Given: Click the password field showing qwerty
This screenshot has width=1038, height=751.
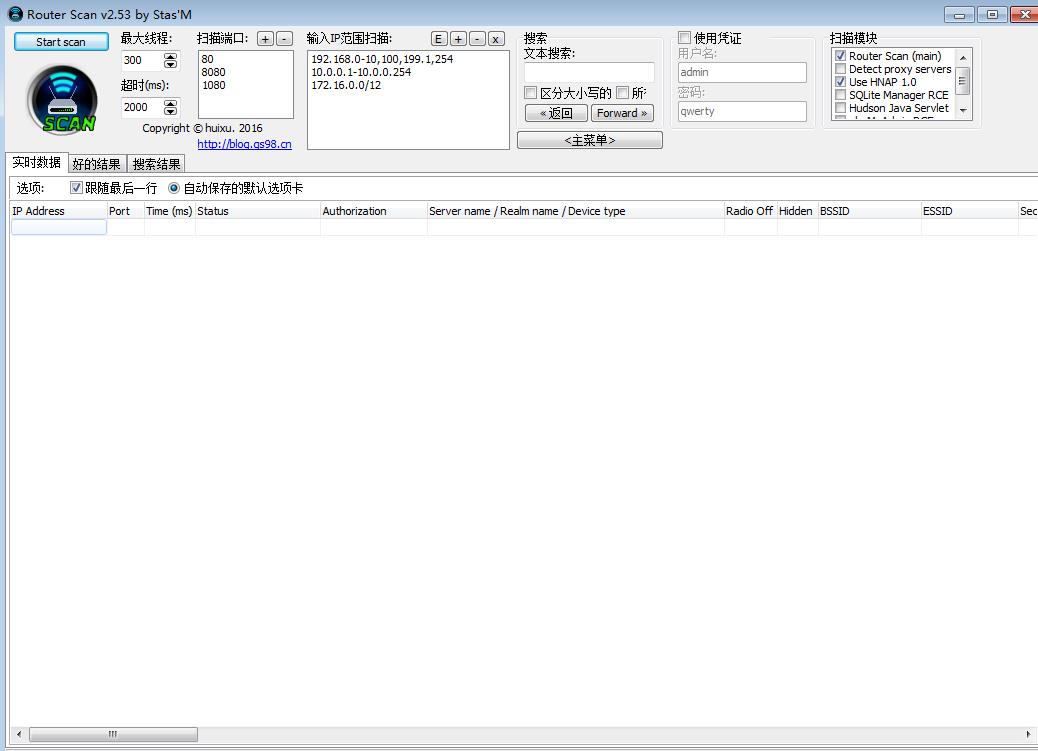Looking at the screenshot, I should 742,111.
